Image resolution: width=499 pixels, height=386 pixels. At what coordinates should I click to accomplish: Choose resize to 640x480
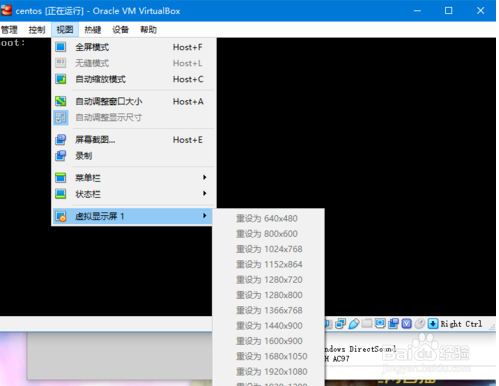(x=269, y=218)
